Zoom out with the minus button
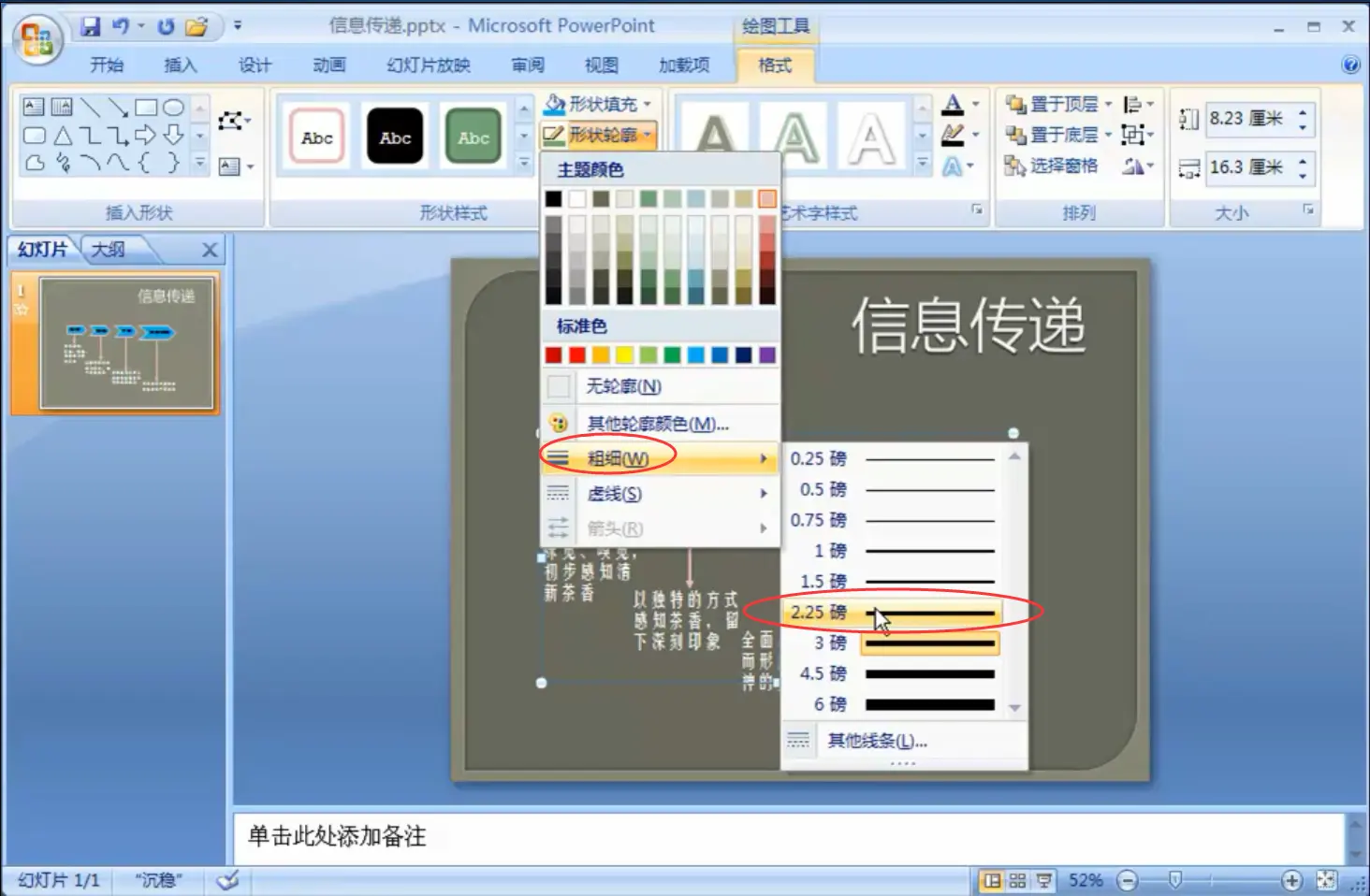 [x=1128, y=880]
